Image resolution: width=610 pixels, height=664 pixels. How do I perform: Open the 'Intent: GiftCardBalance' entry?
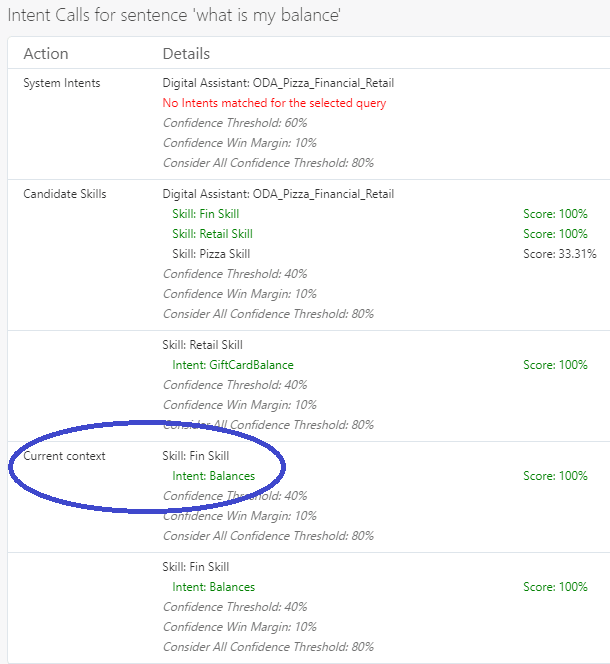click(233, 365)
